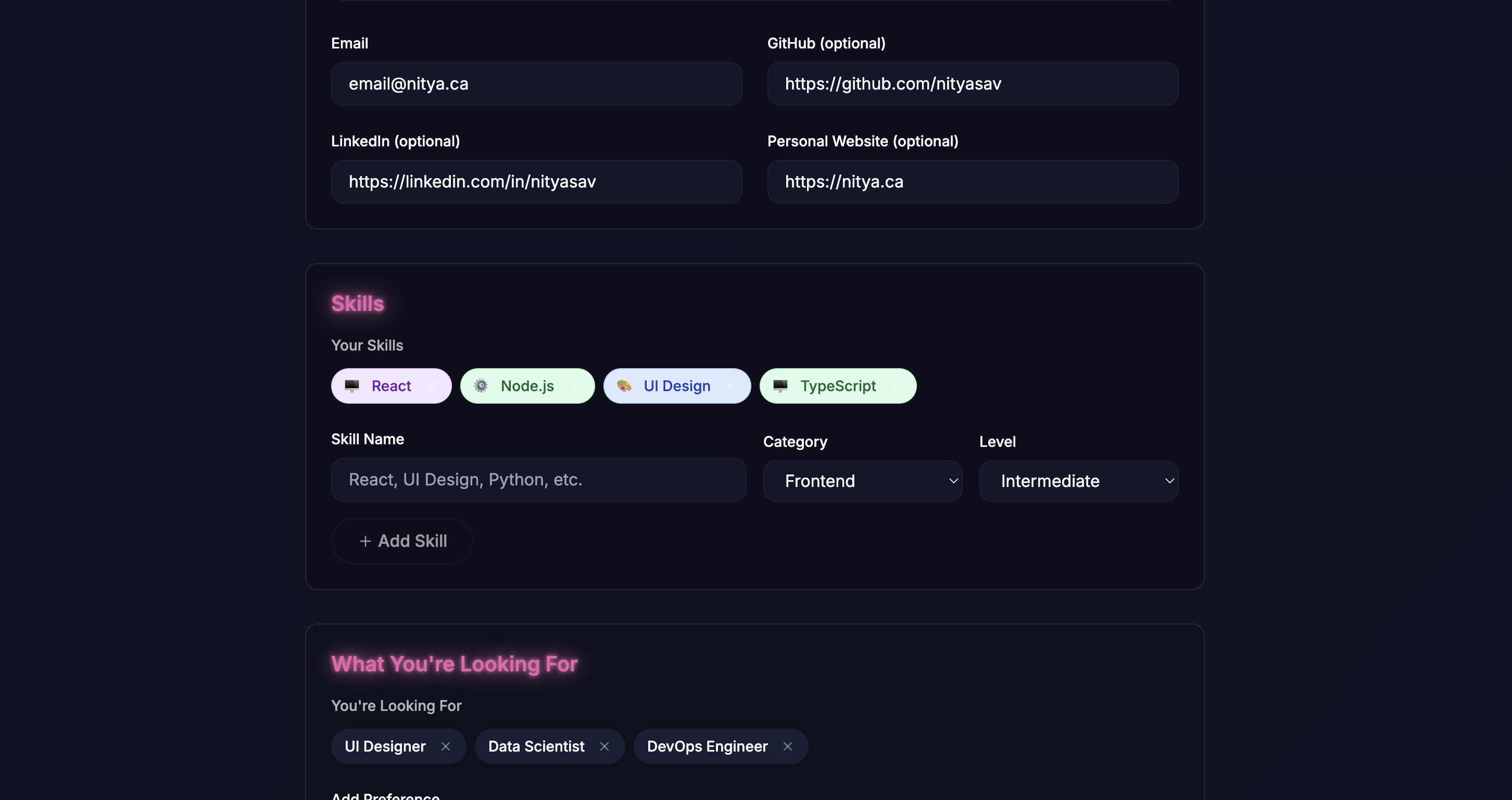This screenshot has height=800, width=1512.
Task: Click the plus icon in Add Skill
Action: click(365, 541)
